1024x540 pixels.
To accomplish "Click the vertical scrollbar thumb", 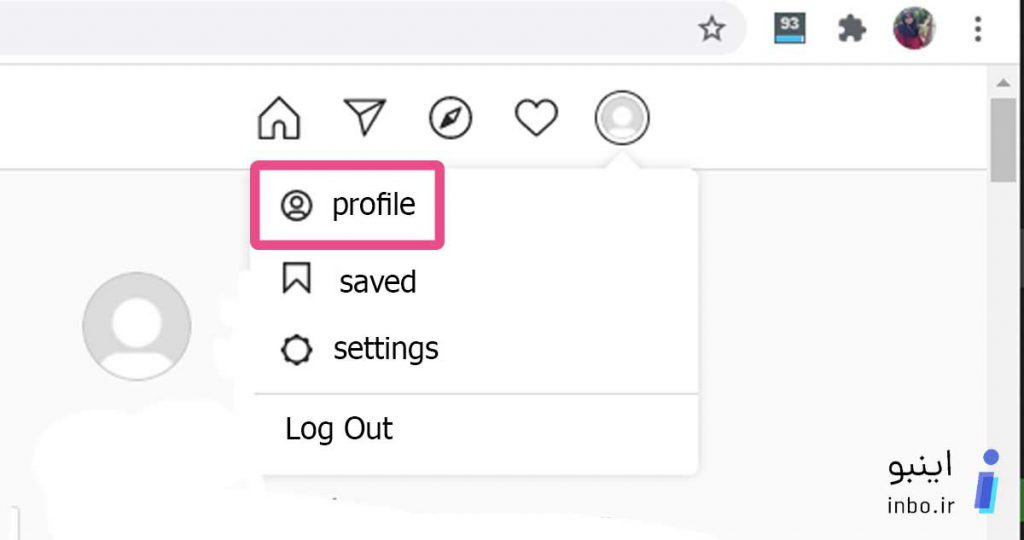I will point(1002,140).
